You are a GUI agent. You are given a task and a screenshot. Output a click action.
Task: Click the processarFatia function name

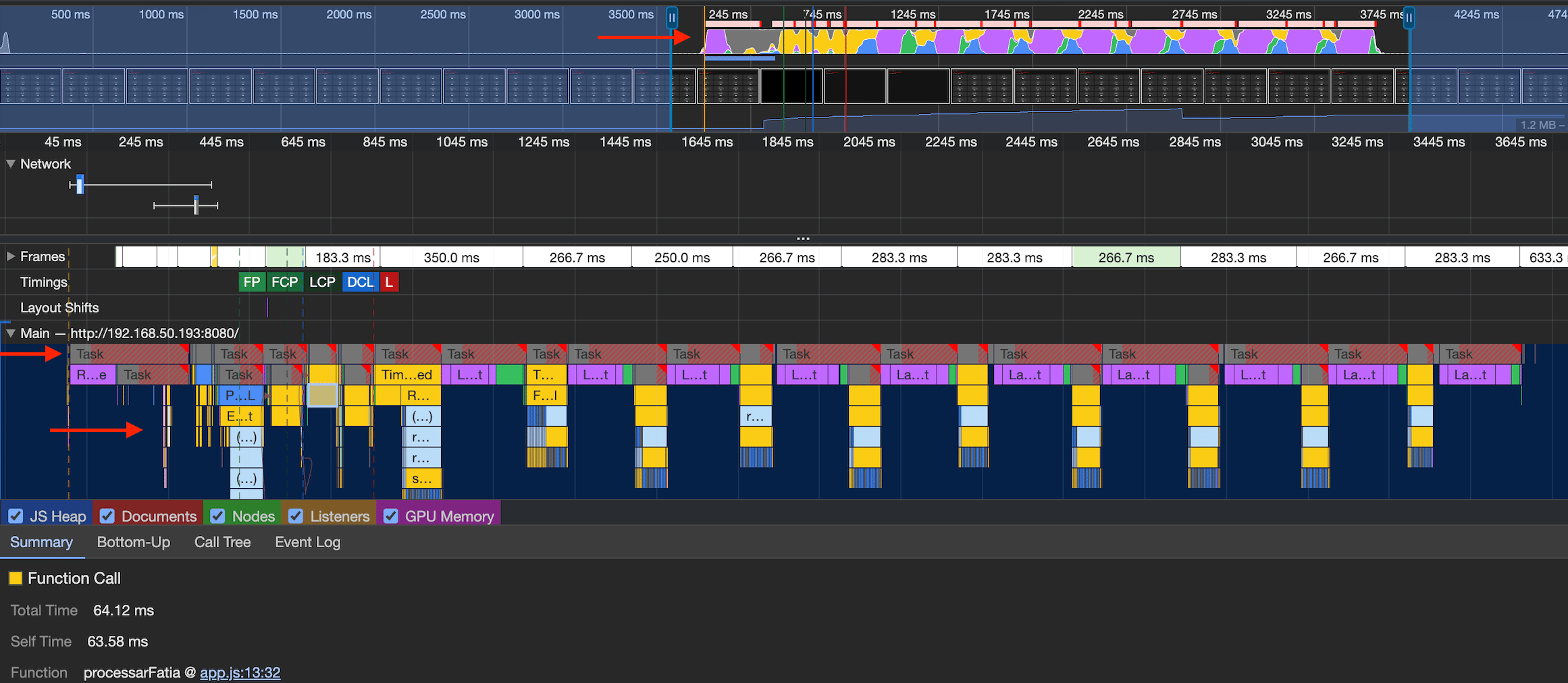click(x=132, y=673)
